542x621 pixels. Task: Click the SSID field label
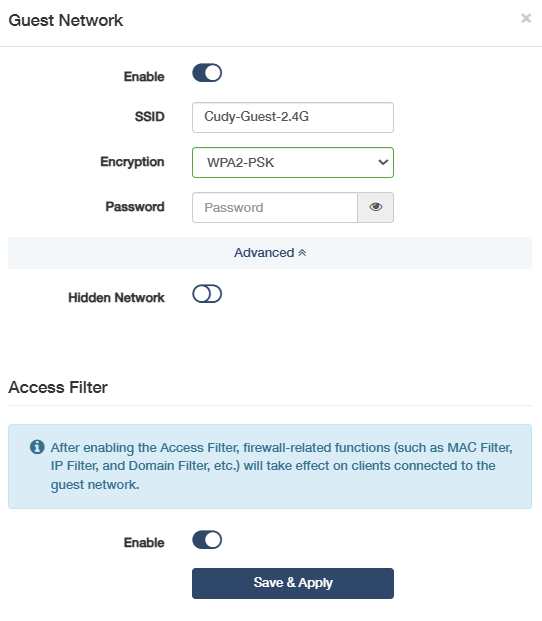[150, 116]
